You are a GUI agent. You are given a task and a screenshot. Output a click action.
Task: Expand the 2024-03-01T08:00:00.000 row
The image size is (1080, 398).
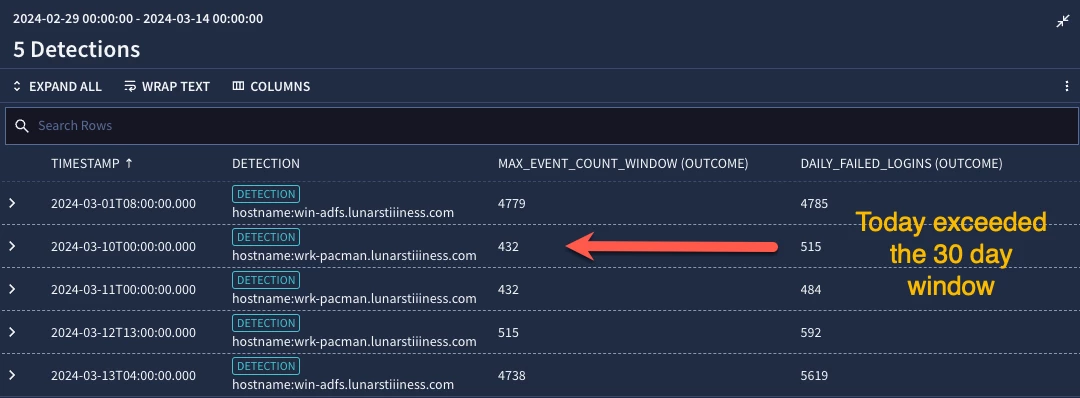[x=12, y=203]
